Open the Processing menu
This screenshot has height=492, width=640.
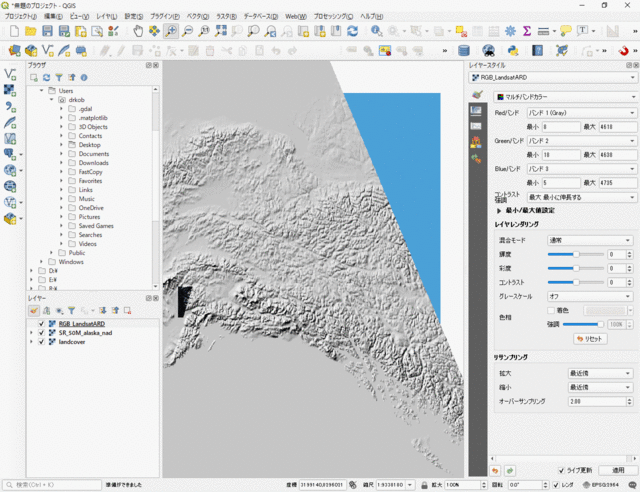click(333, 16)
